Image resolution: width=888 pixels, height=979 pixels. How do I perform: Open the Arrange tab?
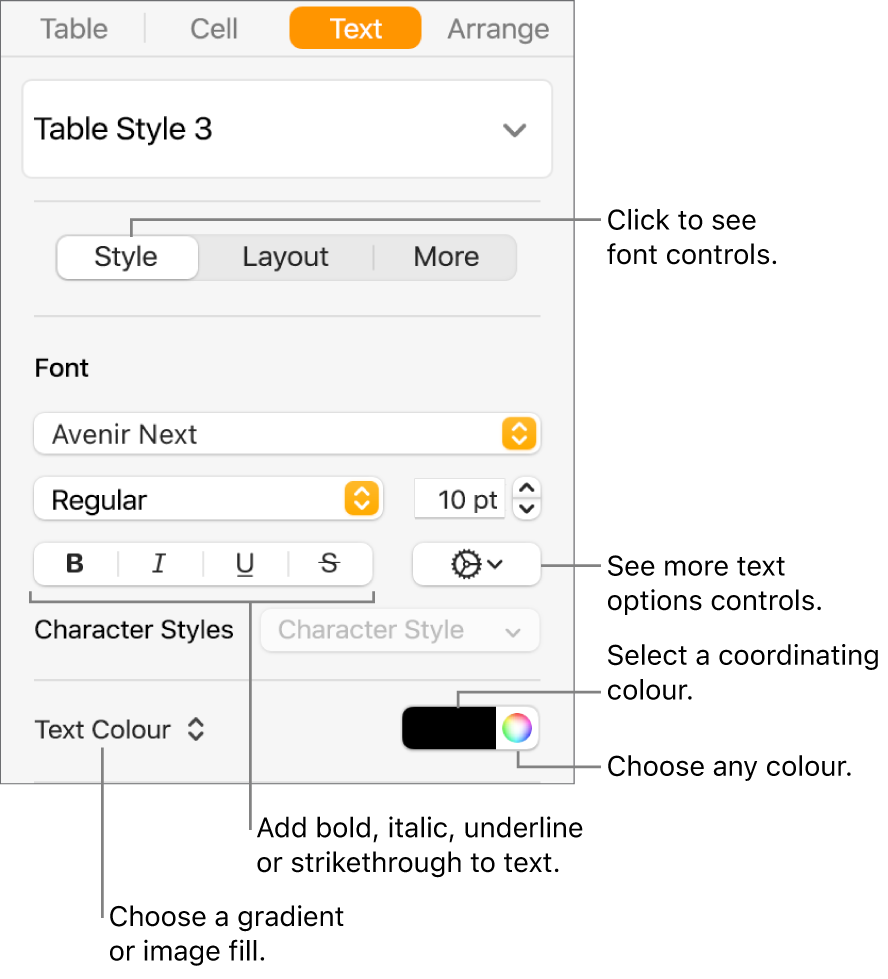(498, 29)
